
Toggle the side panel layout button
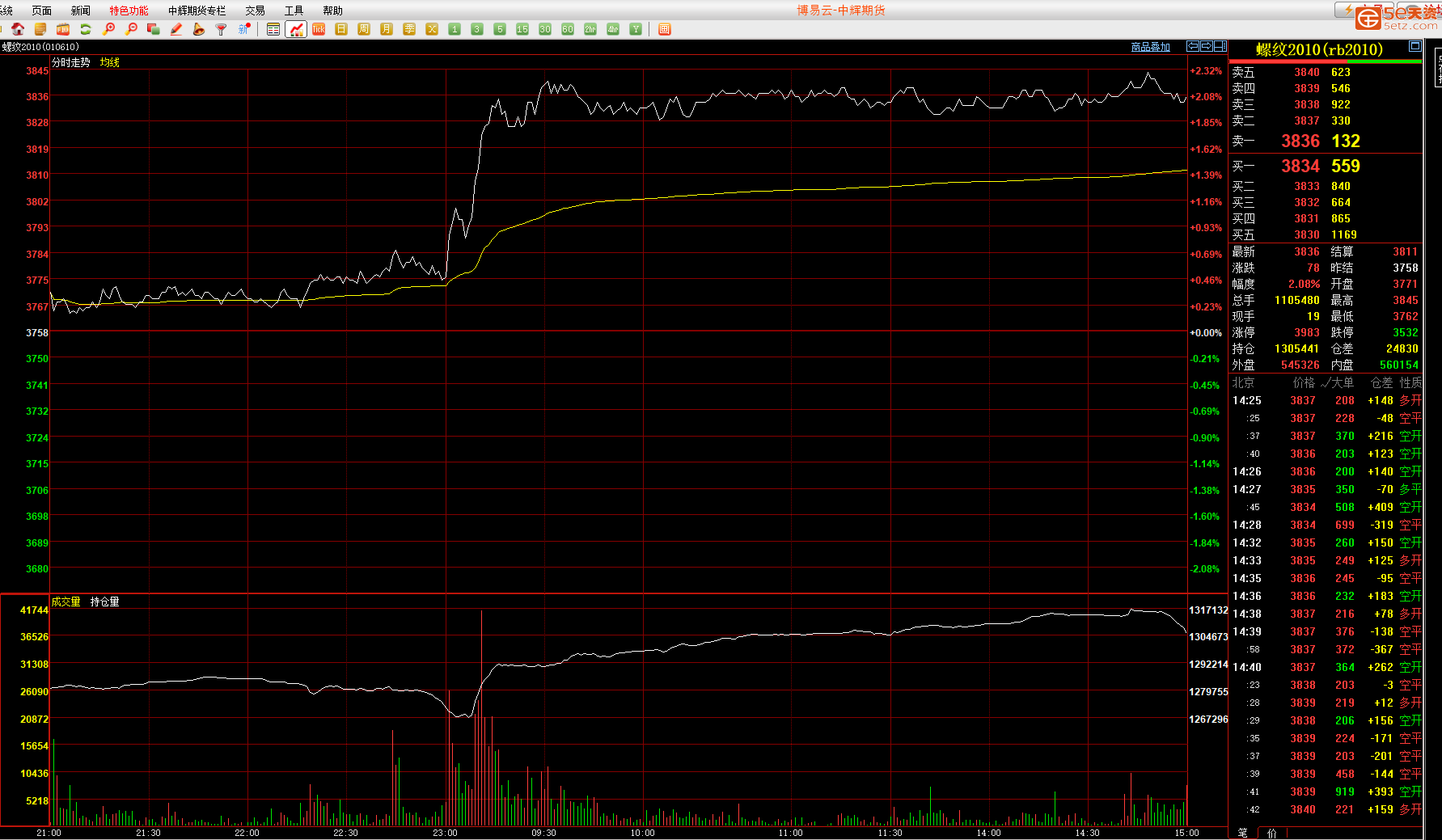[x=1220, y=46]
